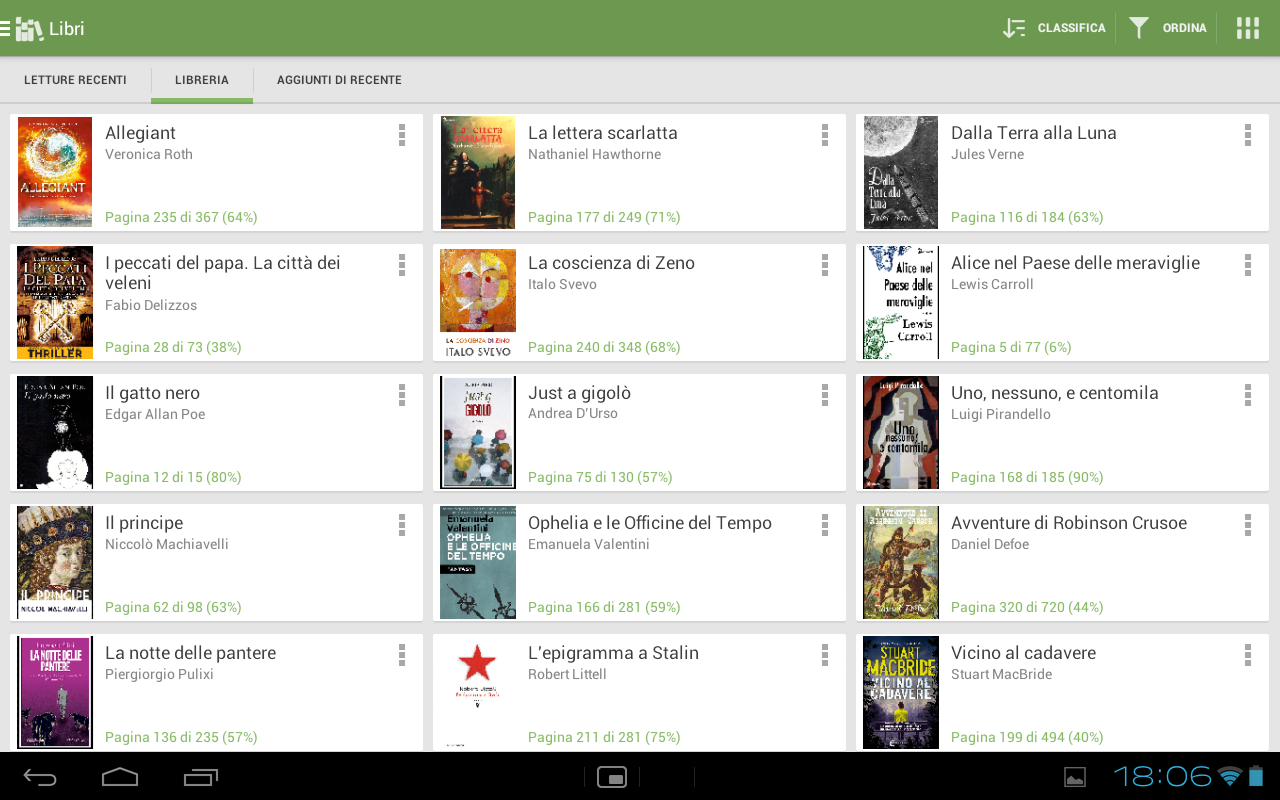
Task: Tap the Android recent apps button
Action: click(x=201, y=777)
